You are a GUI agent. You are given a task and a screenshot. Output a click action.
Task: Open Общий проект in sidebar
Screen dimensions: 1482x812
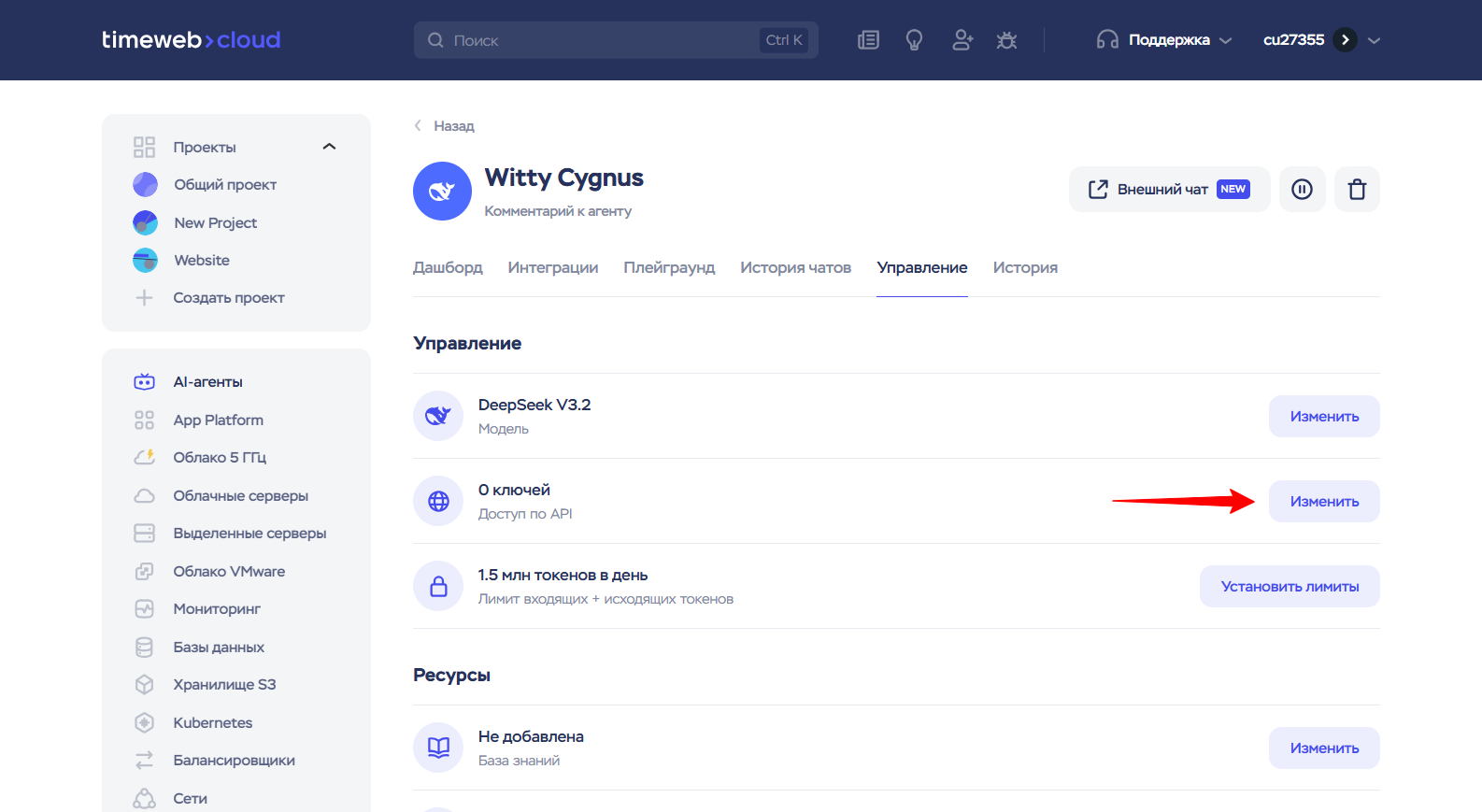(225, 185)
